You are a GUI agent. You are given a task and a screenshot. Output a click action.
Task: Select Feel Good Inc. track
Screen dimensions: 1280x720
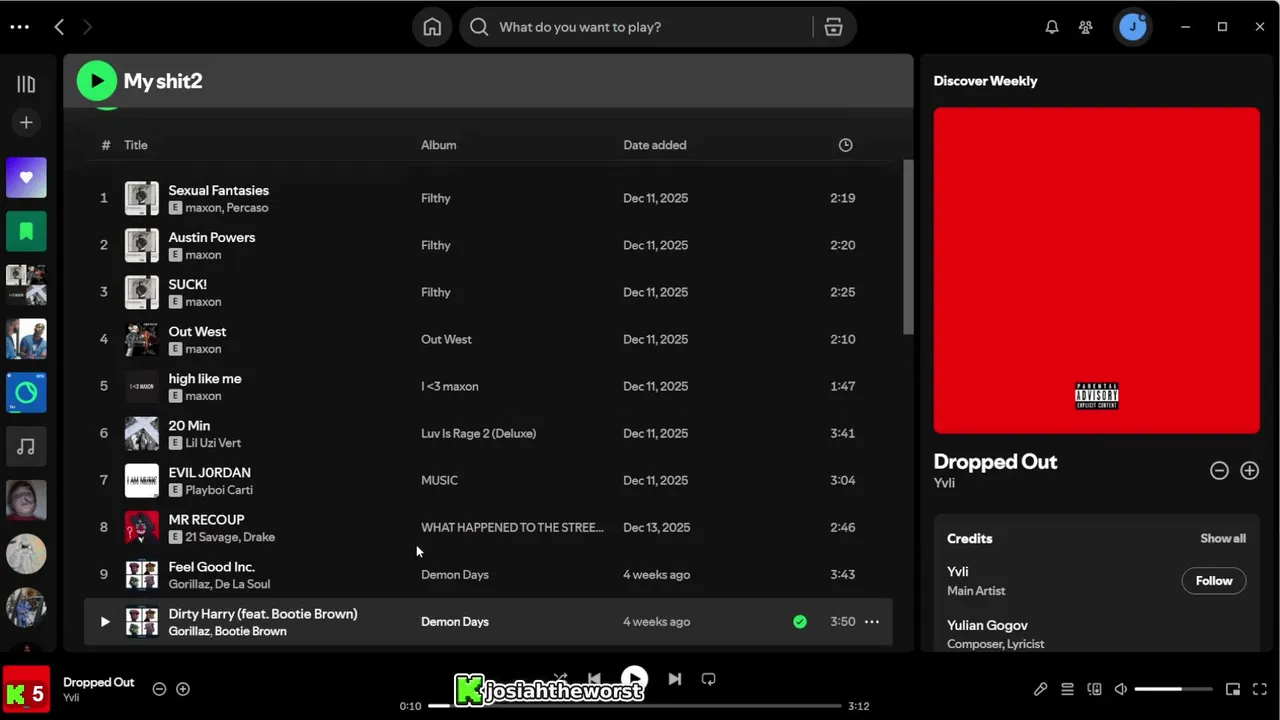(488, 574)
